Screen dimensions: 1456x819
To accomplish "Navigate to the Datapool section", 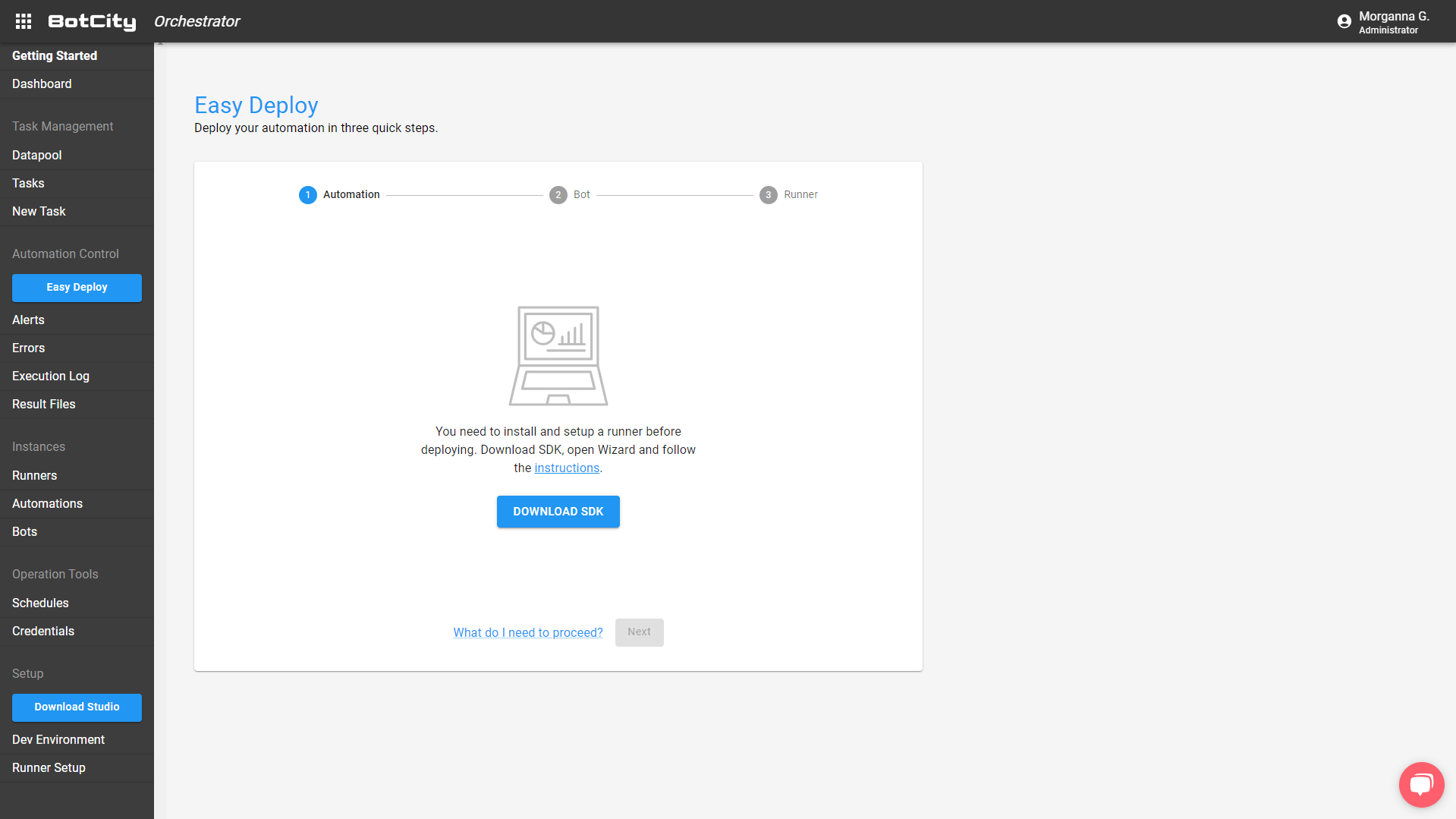I will point(36,155).
